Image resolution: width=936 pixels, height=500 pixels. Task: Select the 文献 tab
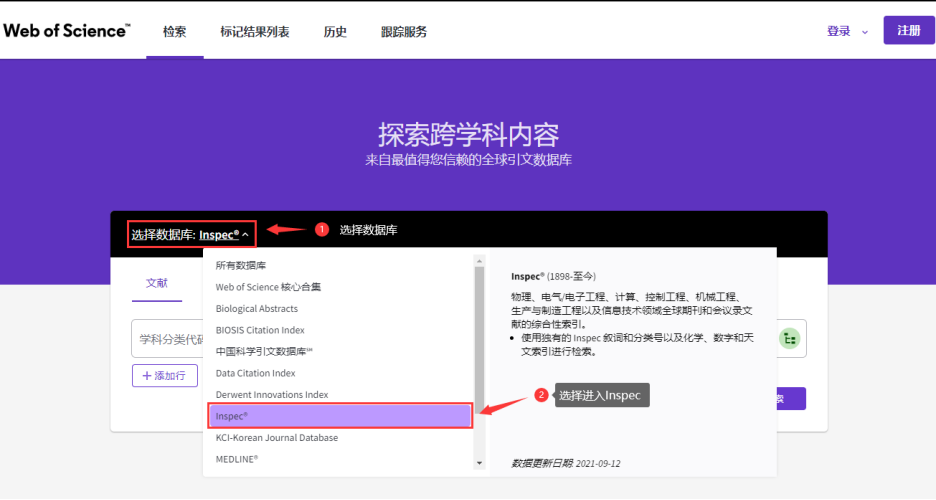pos(156,283)
